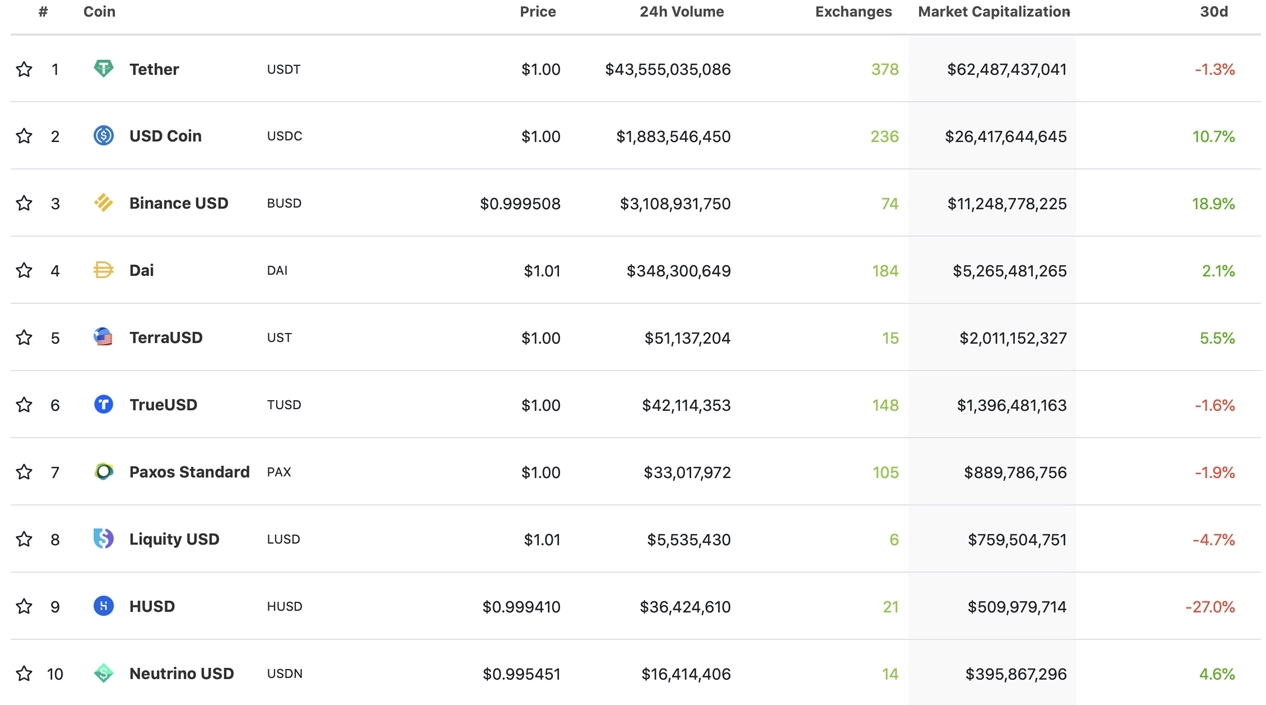Favorite USD Coin with its star

pyautogui.click(x=24, y=136)
